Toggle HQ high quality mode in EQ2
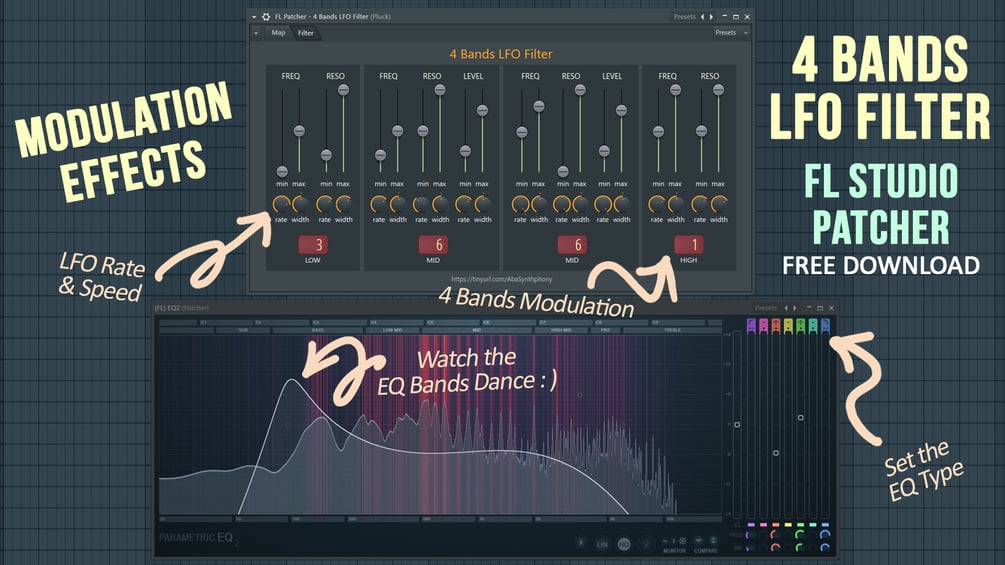 (x=624, y=544)
